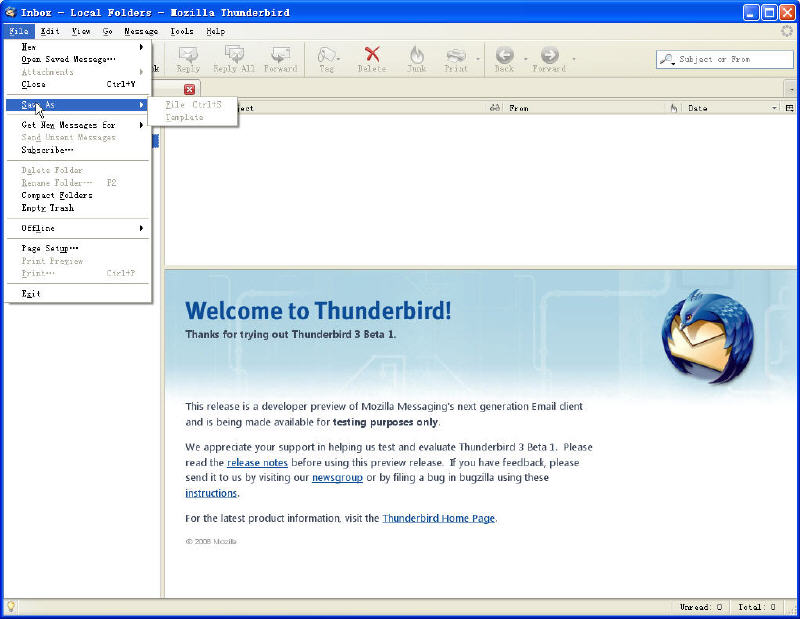800x619 pixels.
Task: Click the Total: 0 status text
Action: tap(757, 607)
